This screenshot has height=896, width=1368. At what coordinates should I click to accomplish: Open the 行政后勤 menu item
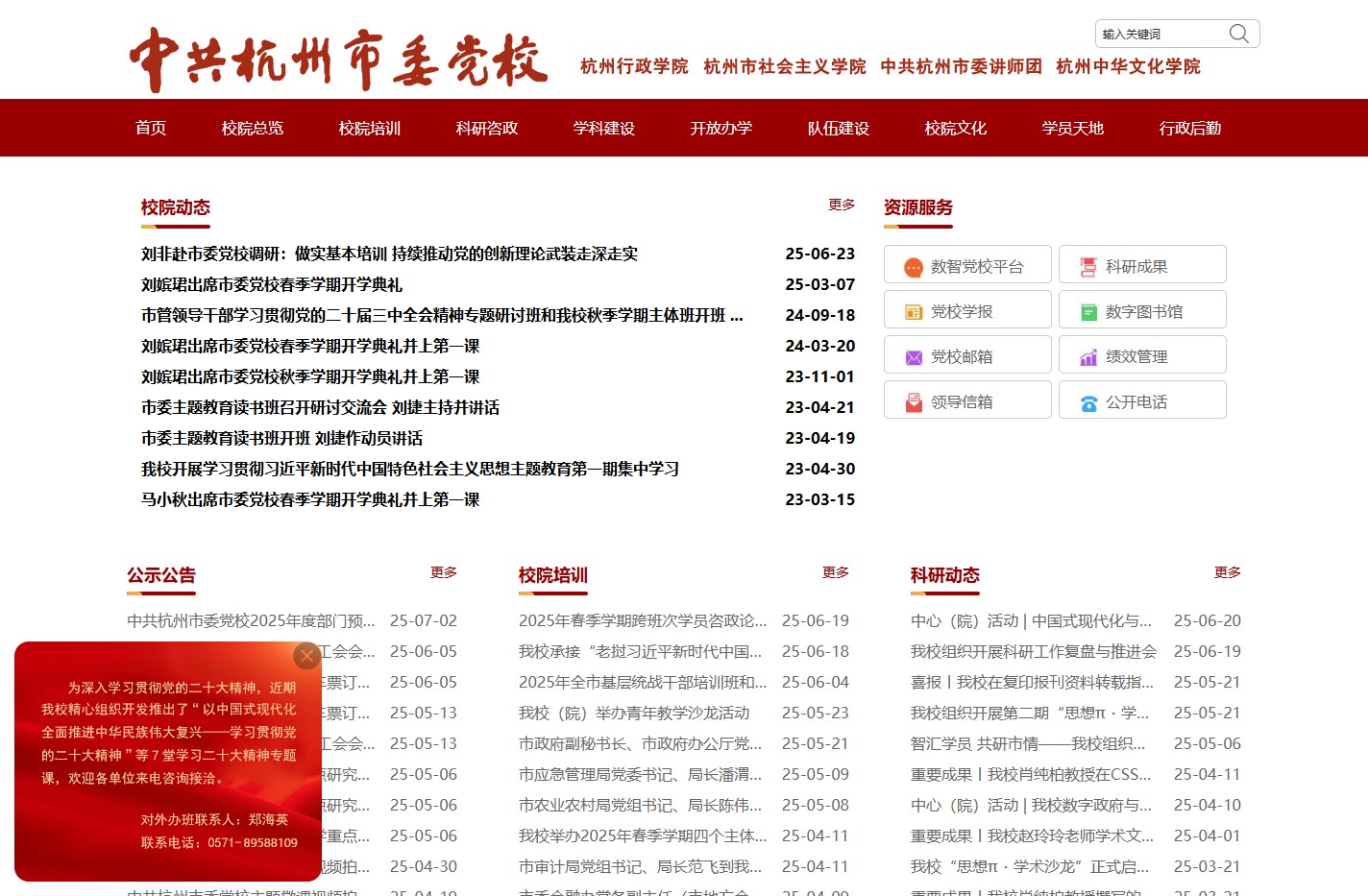(1190, 128)
